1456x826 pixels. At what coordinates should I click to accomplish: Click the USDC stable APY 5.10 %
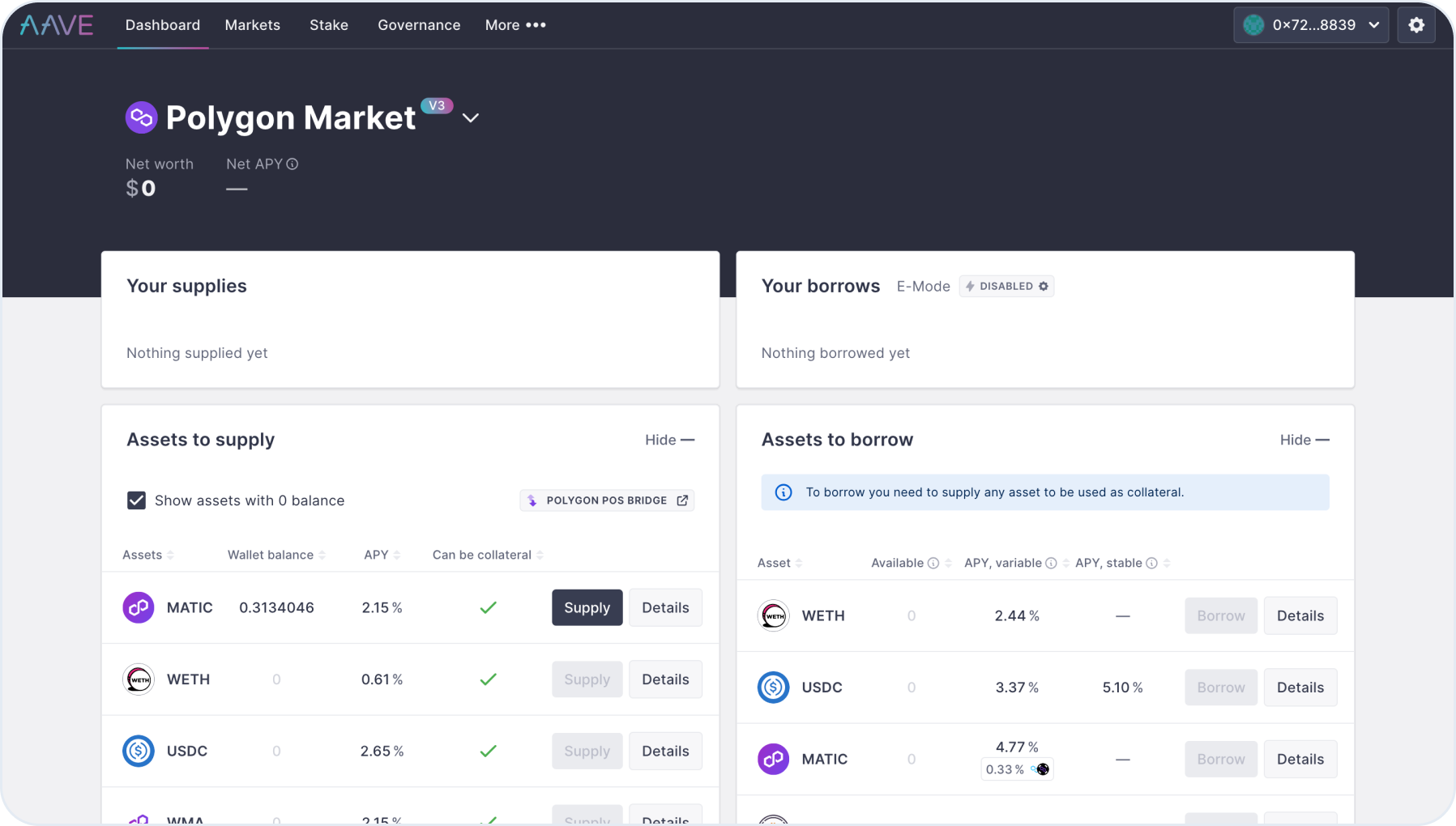coord(1122,688)
